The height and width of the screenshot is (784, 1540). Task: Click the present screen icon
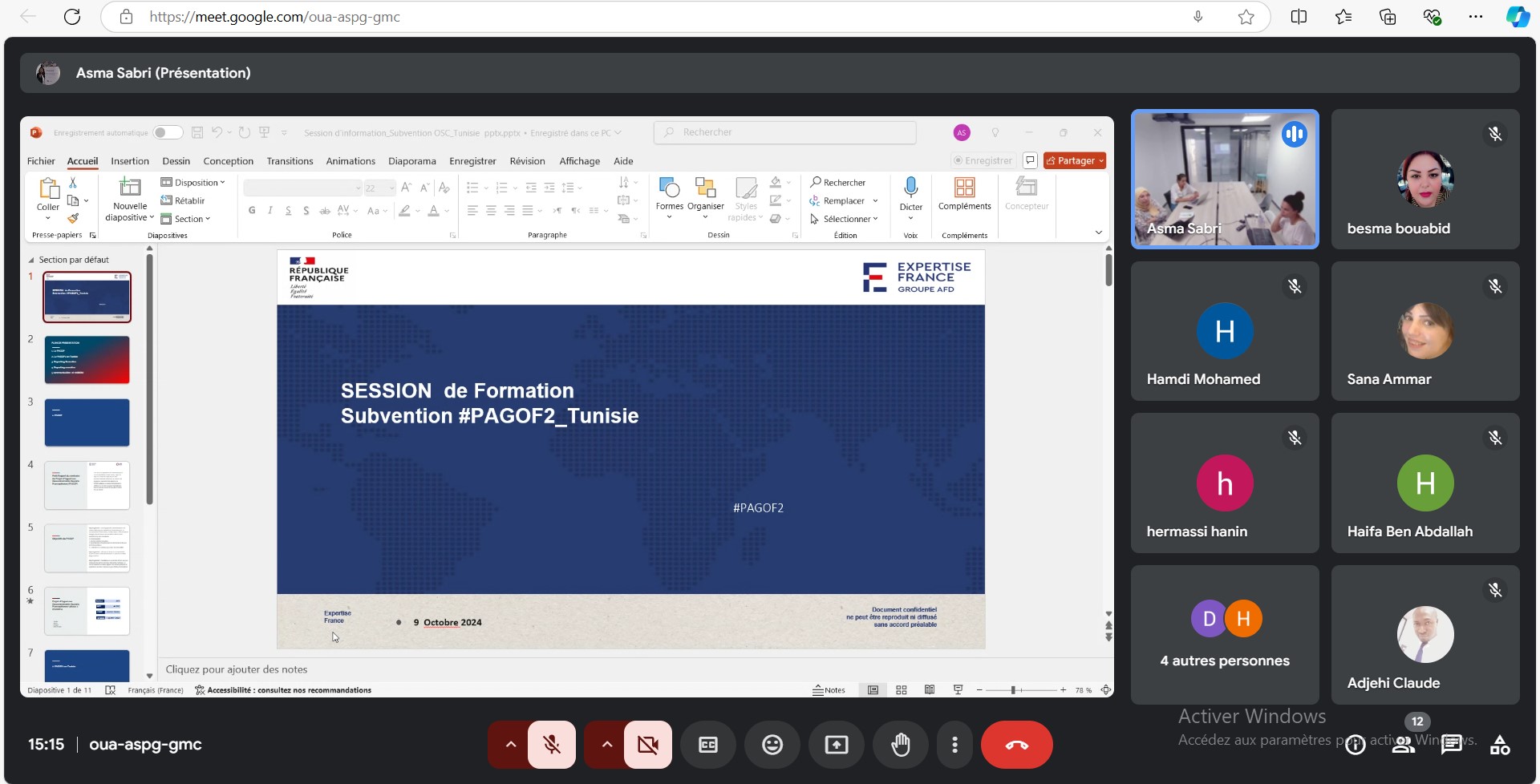[836, 745]
